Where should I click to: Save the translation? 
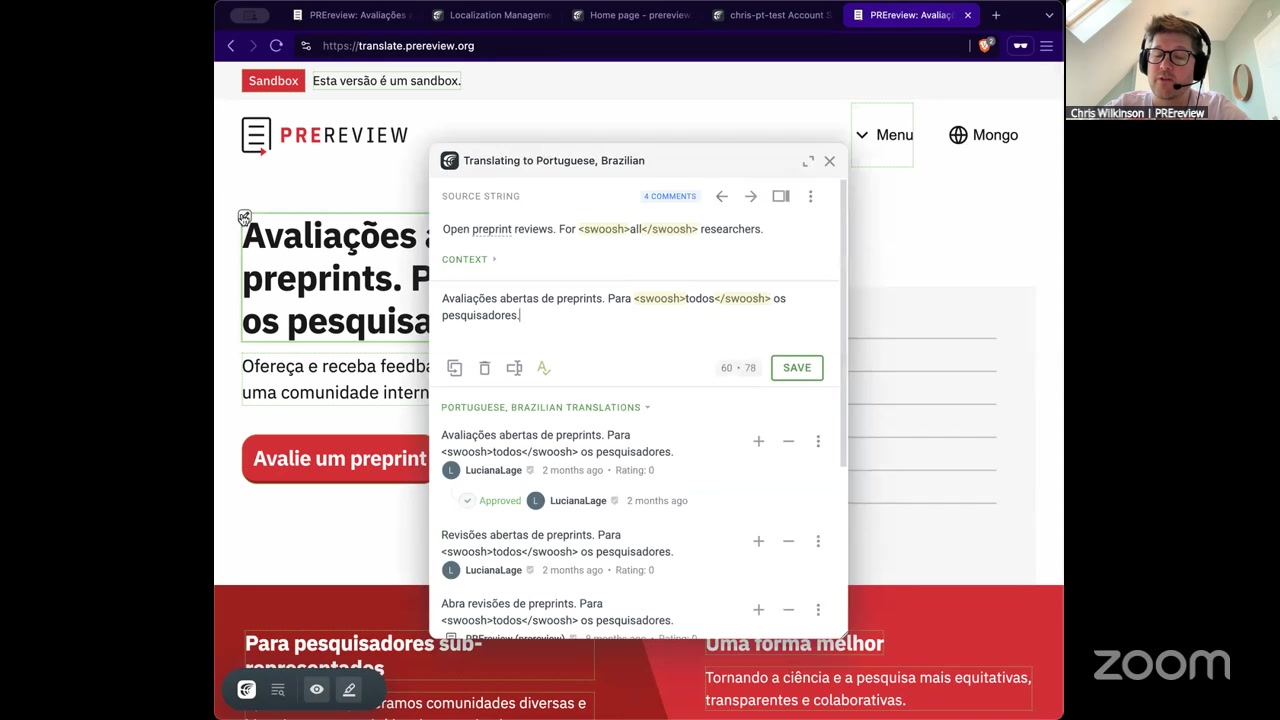click(x=797, y=368)
